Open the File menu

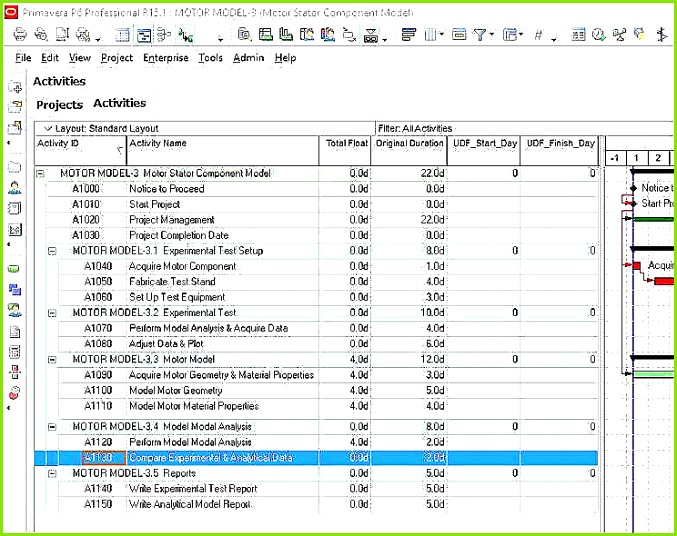23,57
